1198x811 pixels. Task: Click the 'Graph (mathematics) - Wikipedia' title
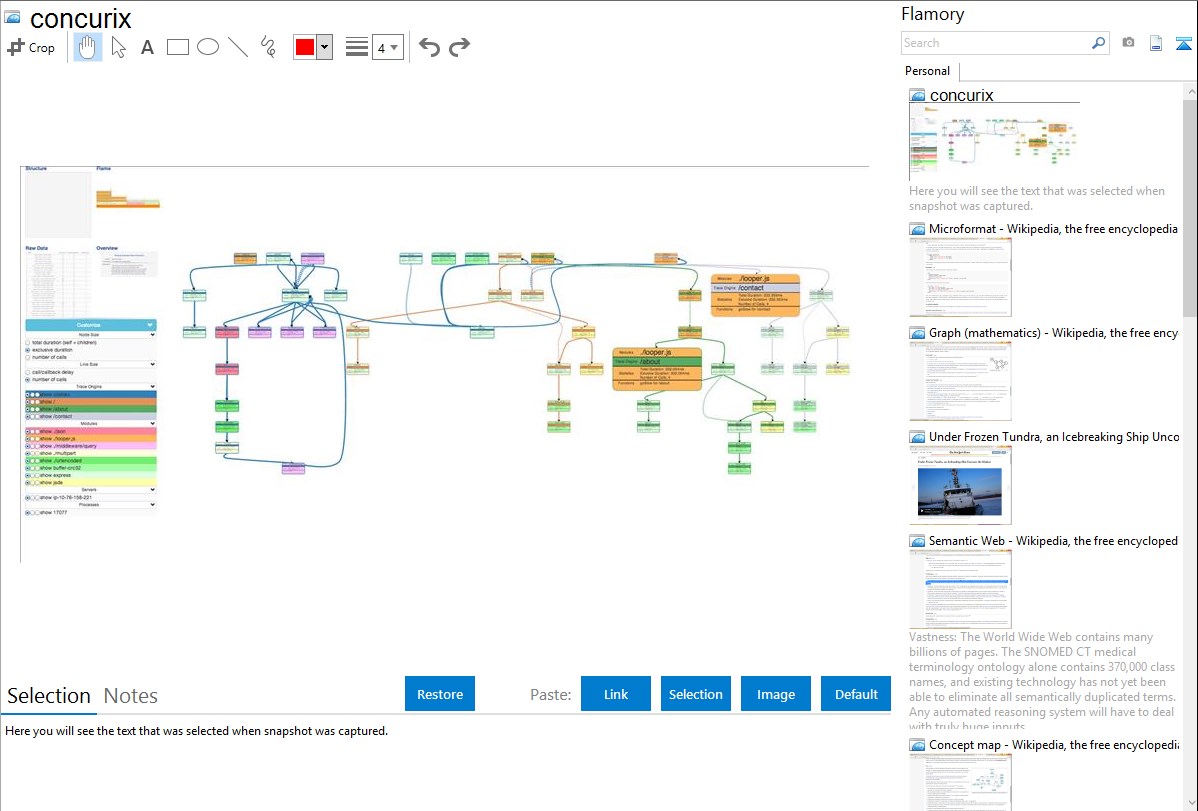1053,333
